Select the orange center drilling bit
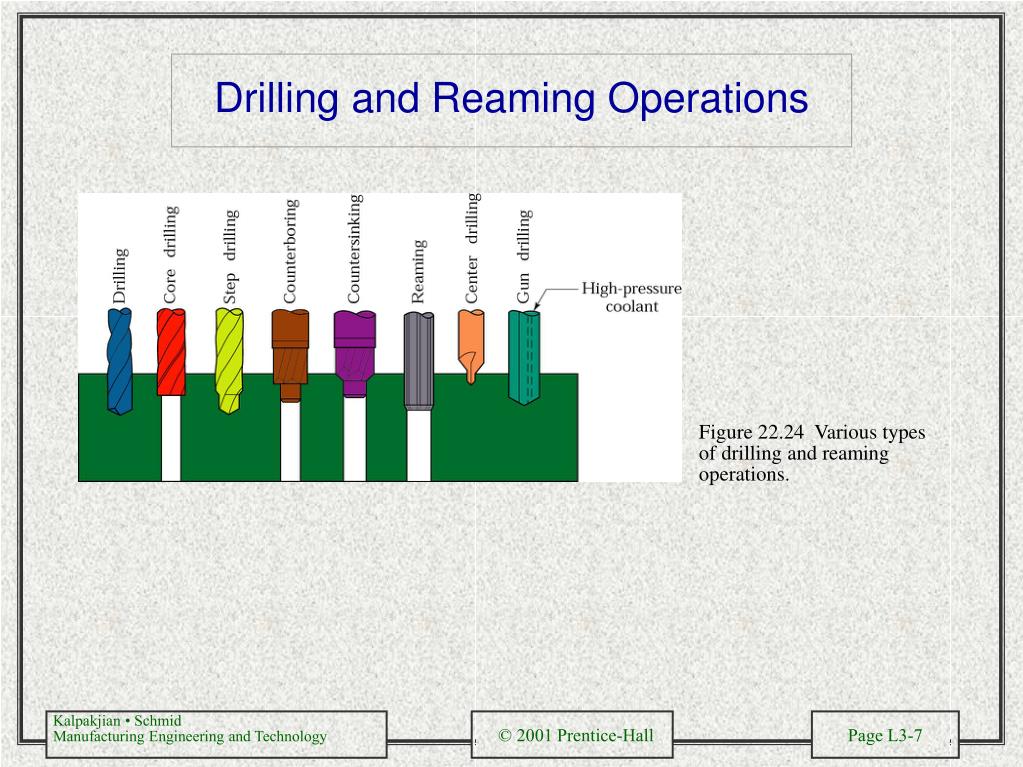The image size is (1023, 767). point(471,346)
